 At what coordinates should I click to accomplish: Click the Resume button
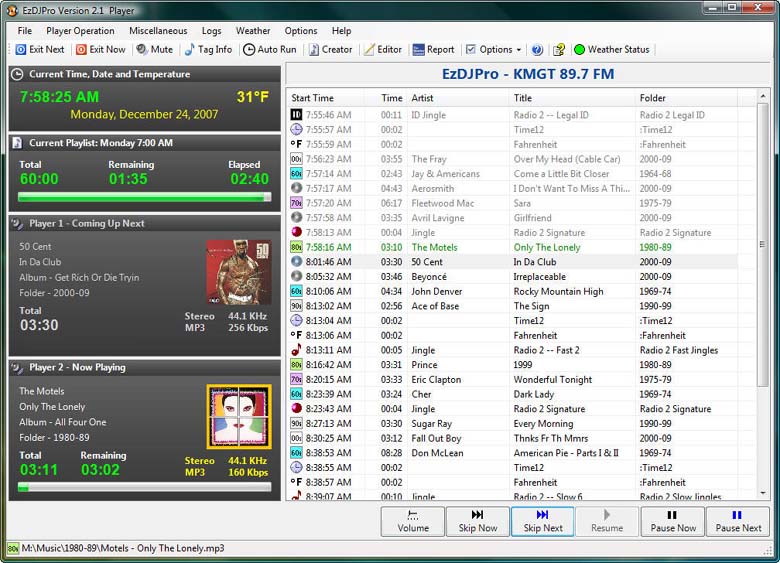pyautogui.click(x=607, y=521)
